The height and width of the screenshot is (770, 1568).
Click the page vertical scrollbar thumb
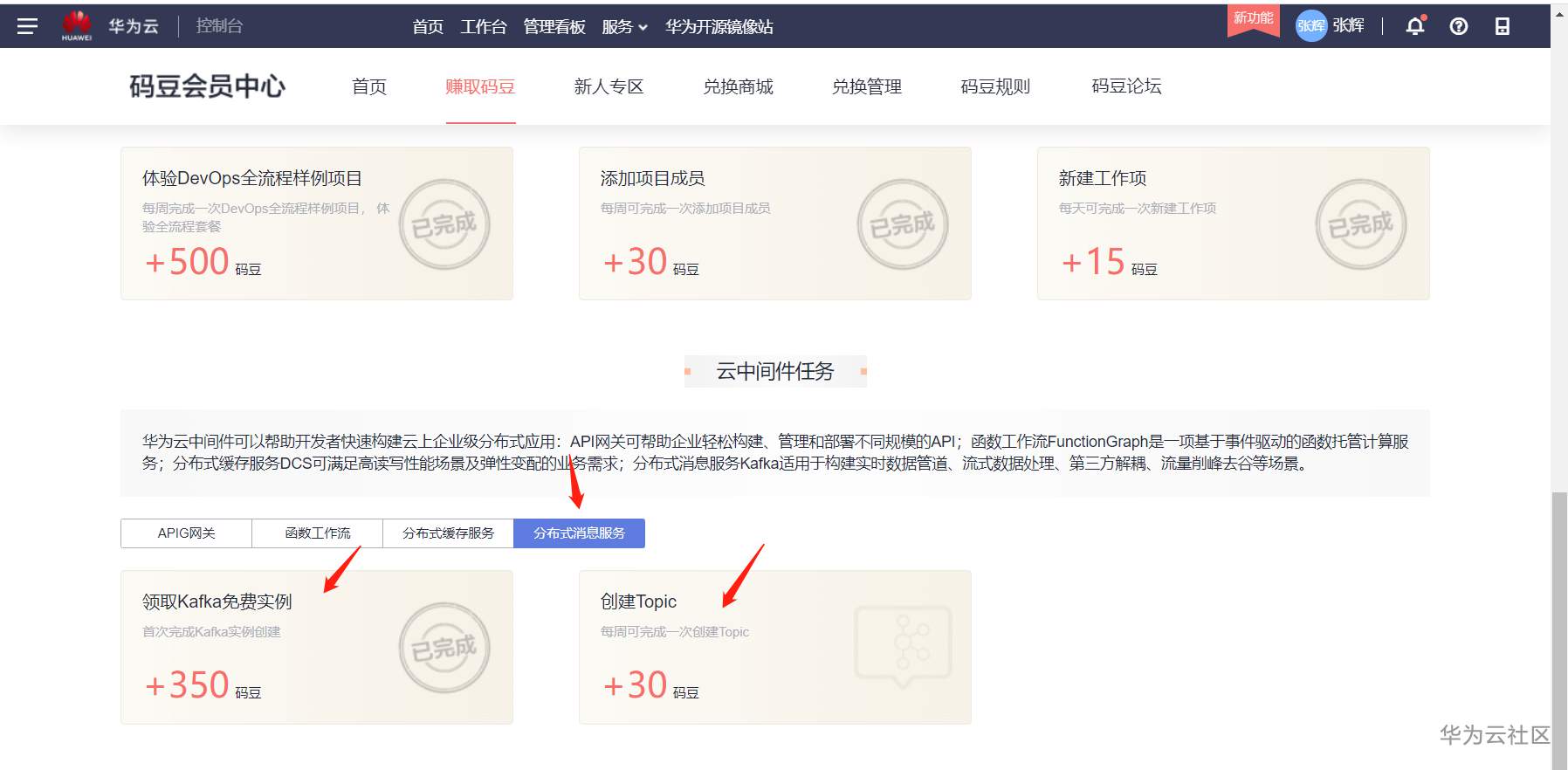pyautogui.click(x=1559, y=631)
